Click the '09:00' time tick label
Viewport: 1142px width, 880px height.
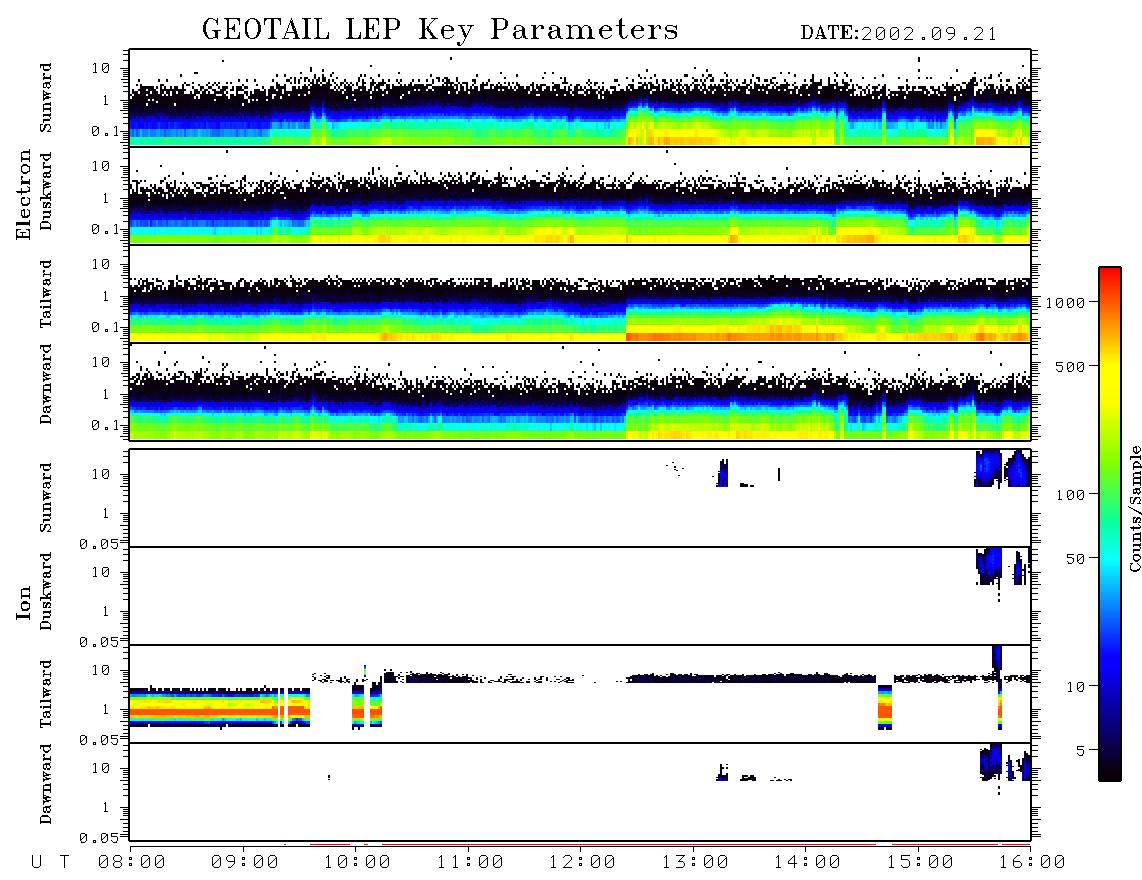click(244, 863)
